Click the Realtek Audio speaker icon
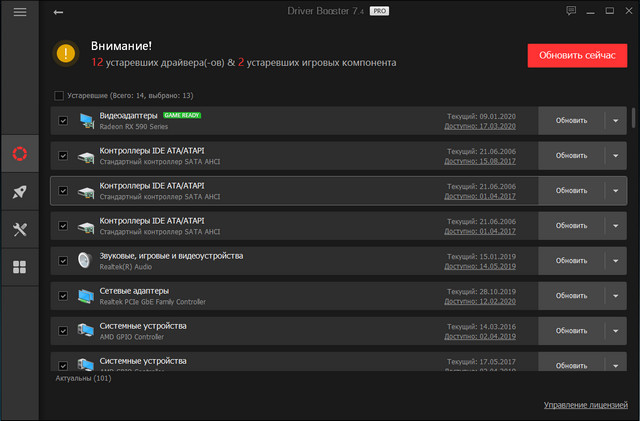 coord(85,261)
